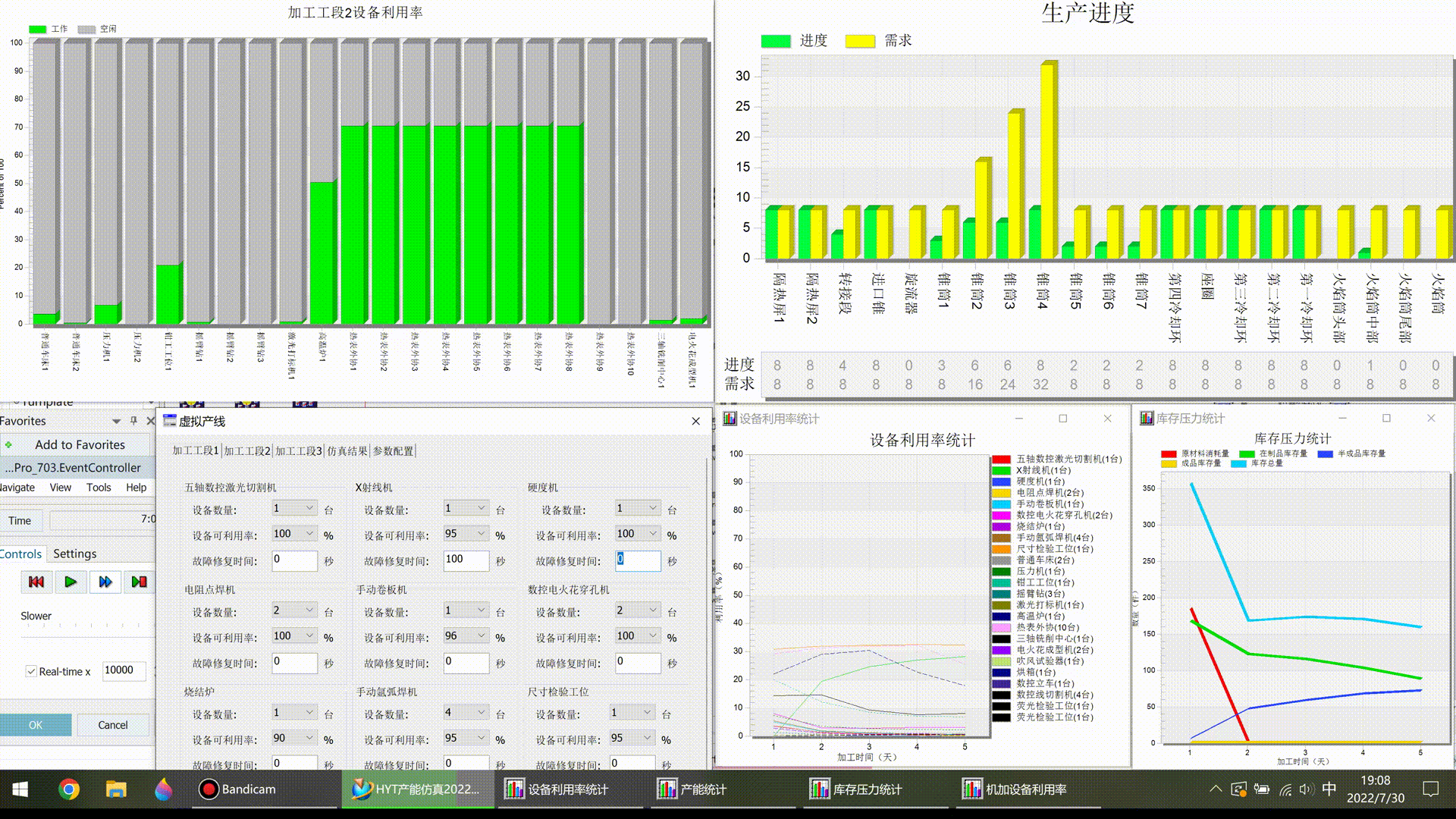Start the simulation with the green play button

click(x=71, y=582)
